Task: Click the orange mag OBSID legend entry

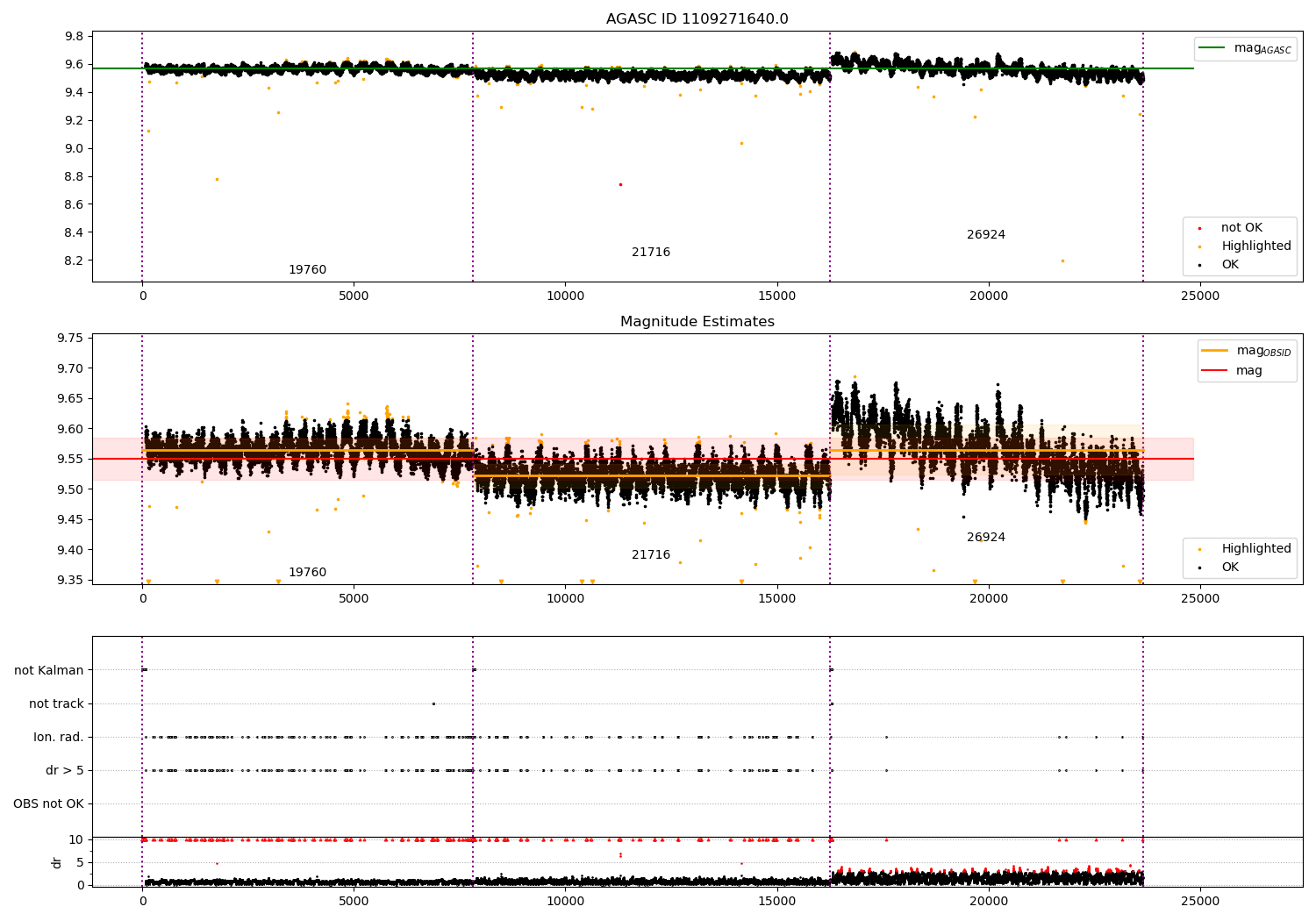Action: tap(1247, 351)
